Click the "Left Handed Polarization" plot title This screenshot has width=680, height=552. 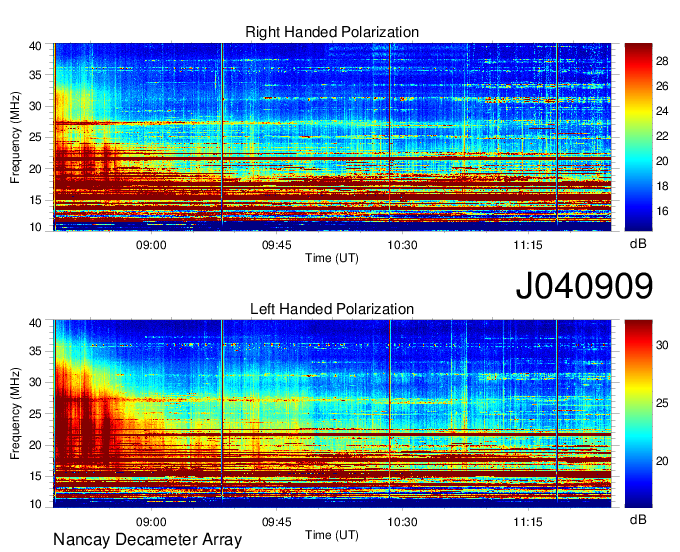(x=332, y=309)
